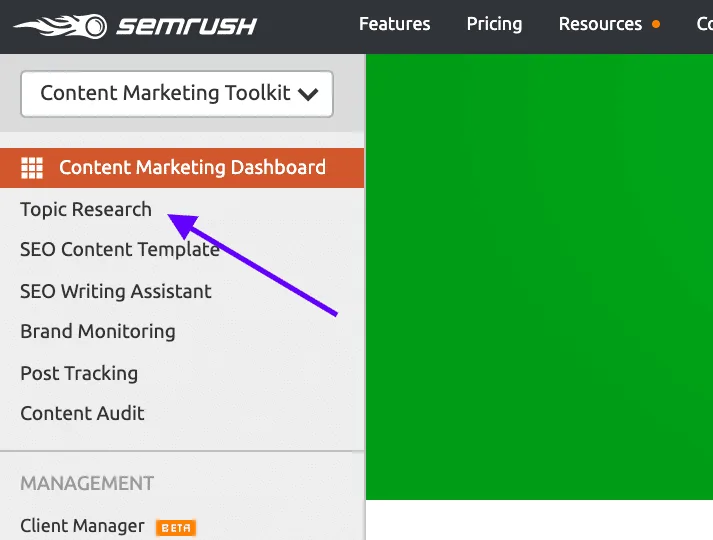713x540 pixels.
Task: Click the MANAGEMENT section heading
Action: pyautogui.click(x=87, y=483)
